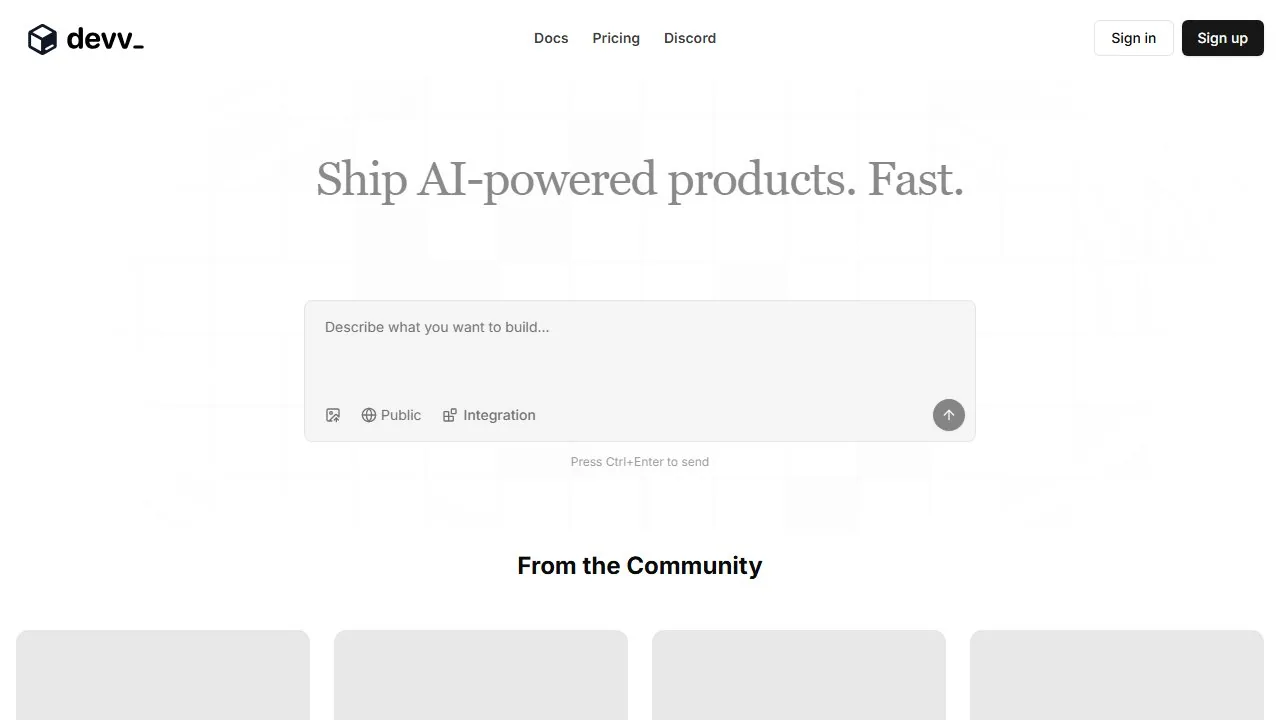The width and height of the screenshot is (1280, 720).
Task: Click the 'From the Community' heading
Action: (x=640, y=566)
